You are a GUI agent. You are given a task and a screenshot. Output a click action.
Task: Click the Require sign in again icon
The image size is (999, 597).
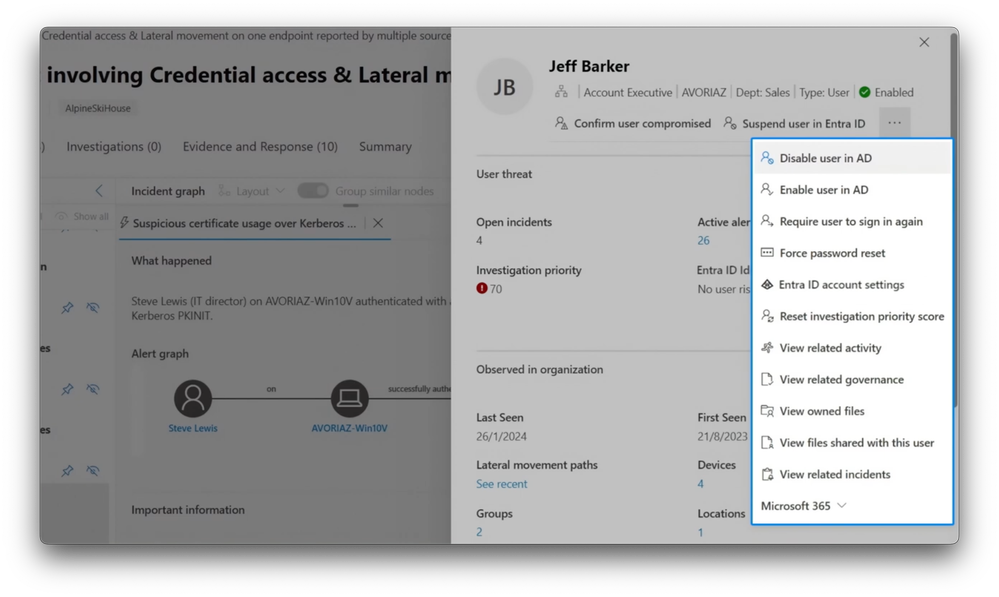point(767,221)
